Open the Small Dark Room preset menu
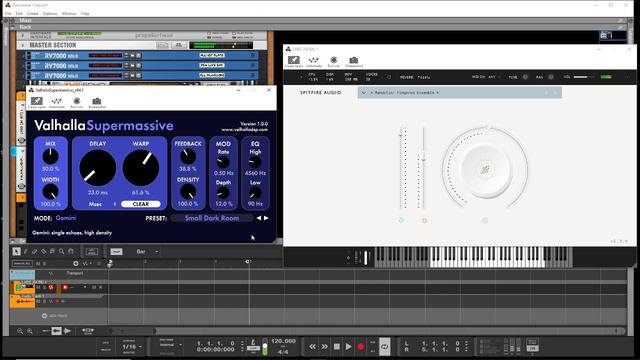The image size is (640, 360). point(212,218)
